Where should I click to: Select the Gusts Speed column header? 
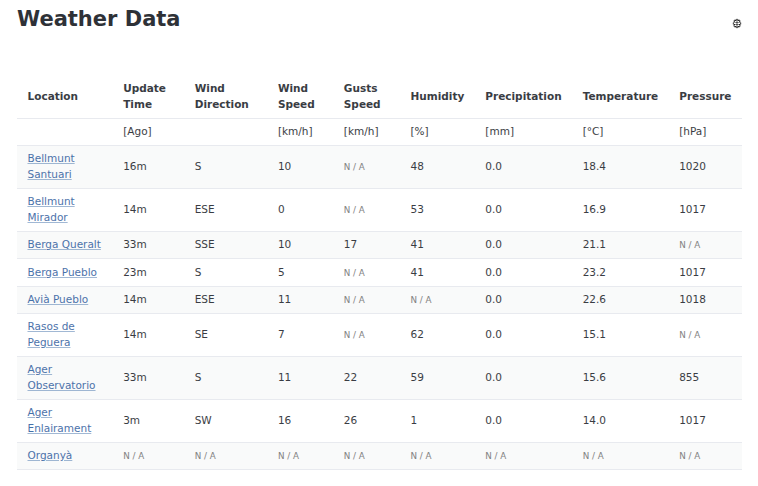coord(361,96)
